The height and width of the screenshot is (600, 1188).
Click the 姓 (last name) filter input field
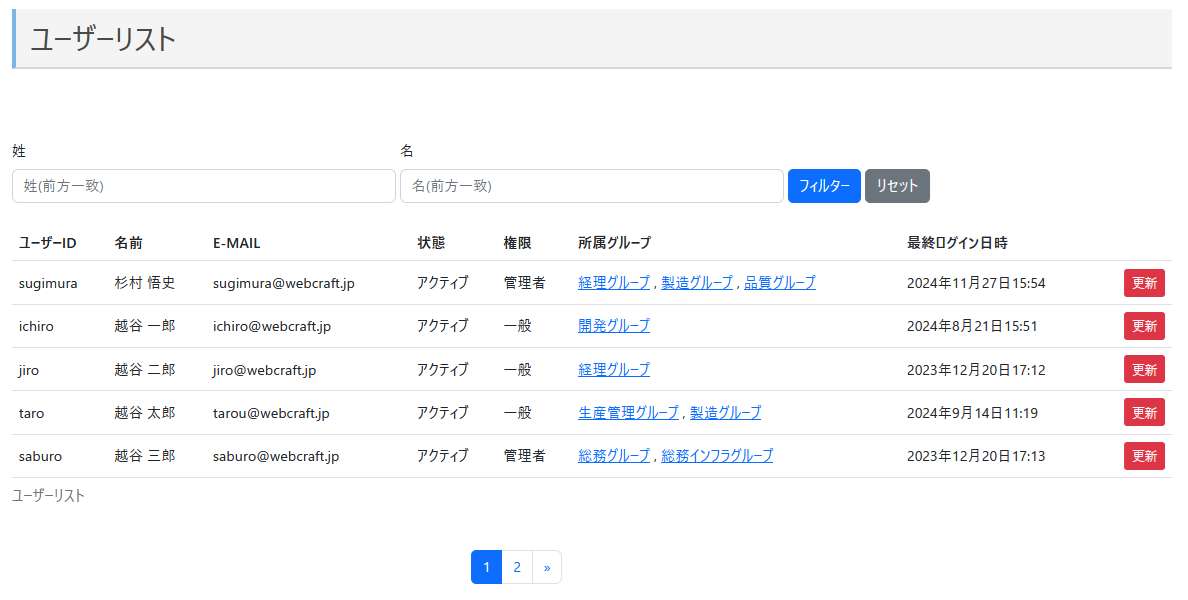203,186
